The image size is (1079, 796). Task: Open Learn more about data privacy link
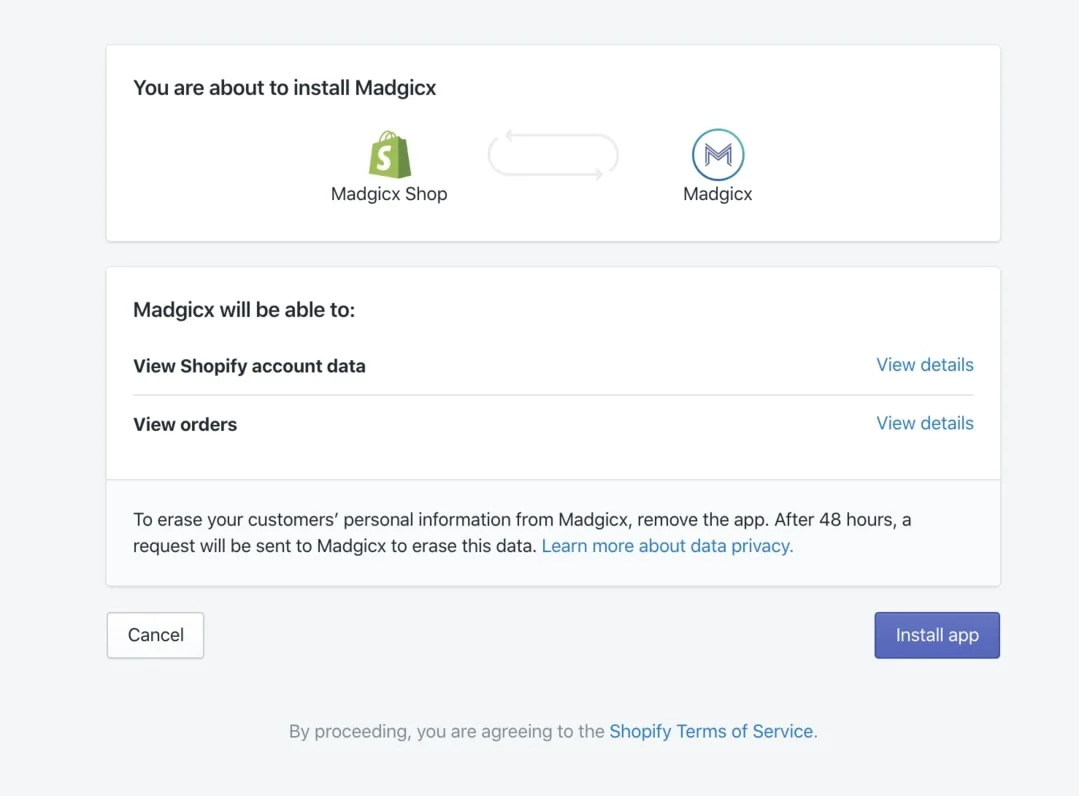click(667, 546)
